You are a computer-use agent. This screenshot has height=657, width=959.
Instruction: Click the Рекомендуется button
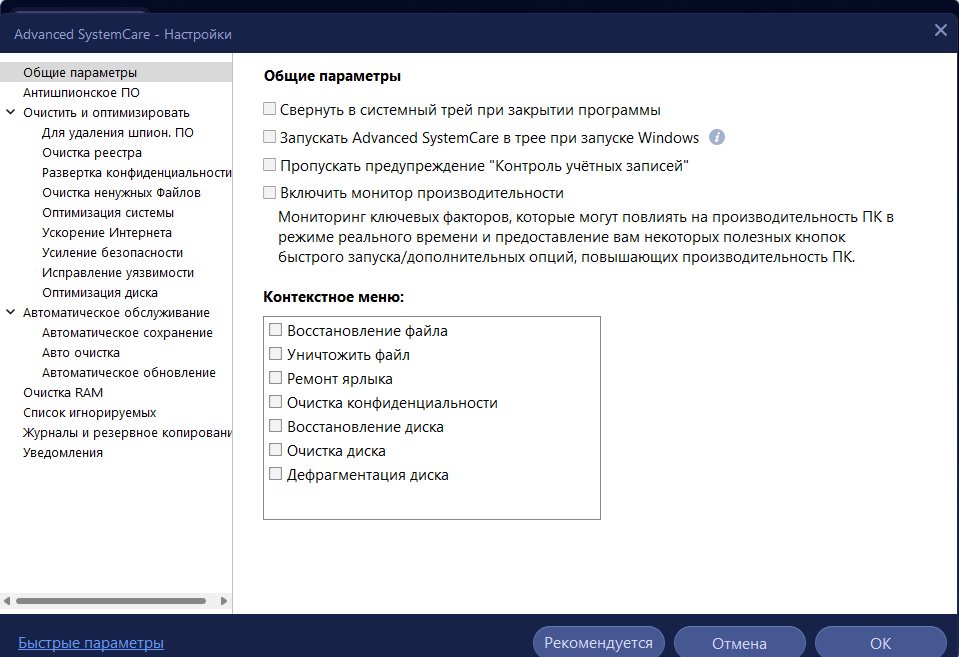click(x=598, y=642)
